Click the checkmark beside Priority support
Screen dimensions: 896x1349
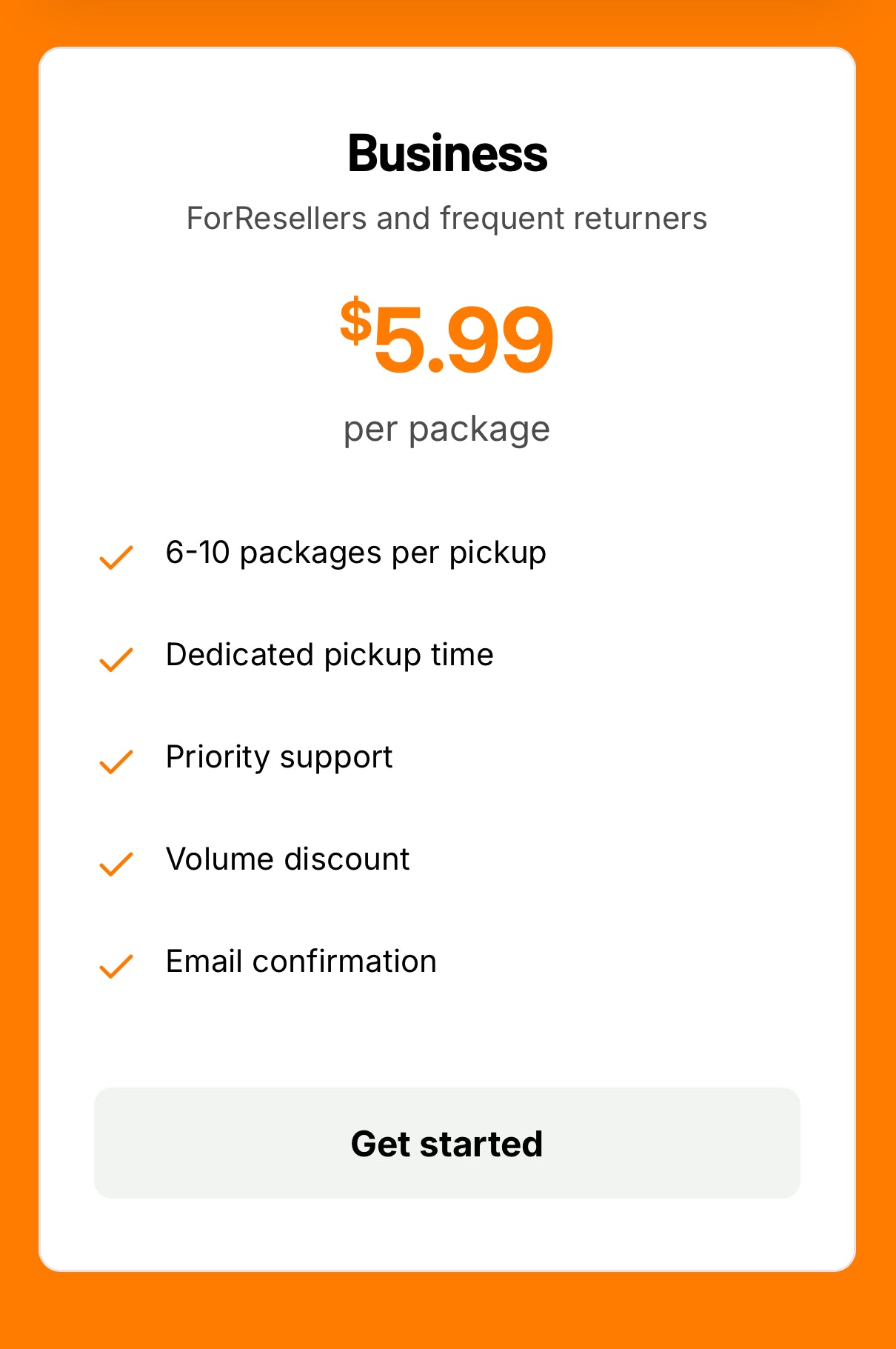pyautogui.click(x=115, y=761)
